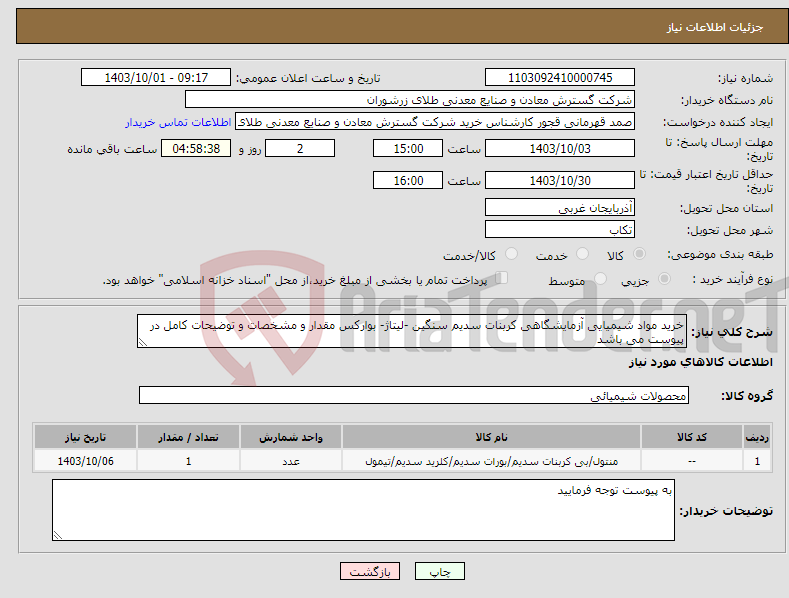Click the resize handle of buyer notes box

tap(57, 536)
